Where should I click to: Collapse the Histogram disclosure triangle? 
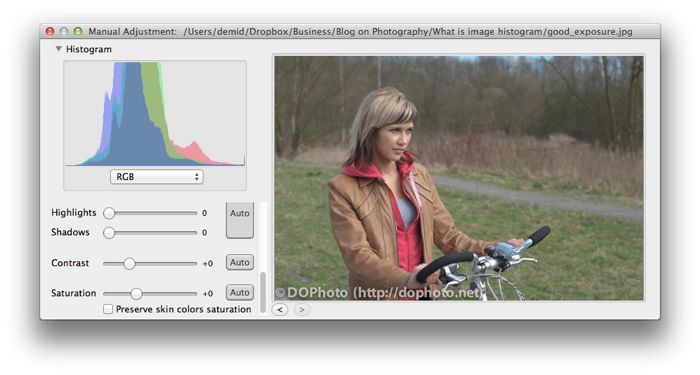point(58,49)
